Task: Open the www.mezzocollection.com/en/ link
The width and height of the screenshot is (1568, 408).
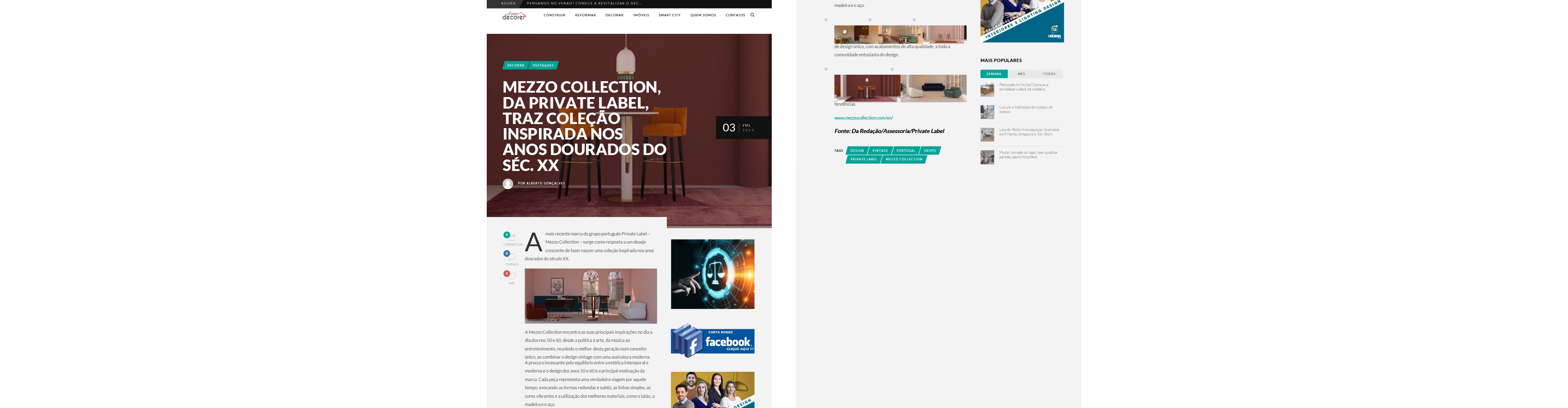Action: click(x=864, y=118)
